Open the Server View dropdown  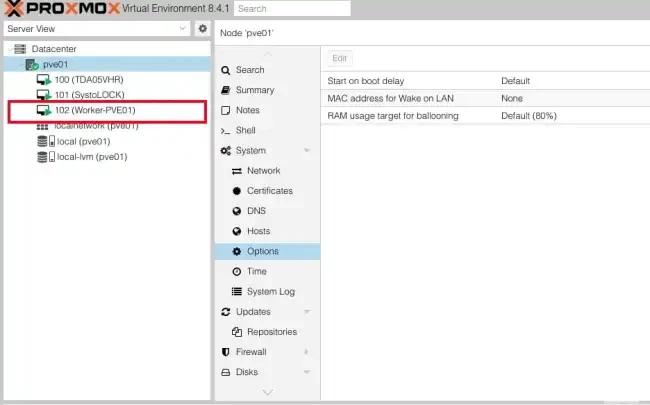[x=182, y=29]
